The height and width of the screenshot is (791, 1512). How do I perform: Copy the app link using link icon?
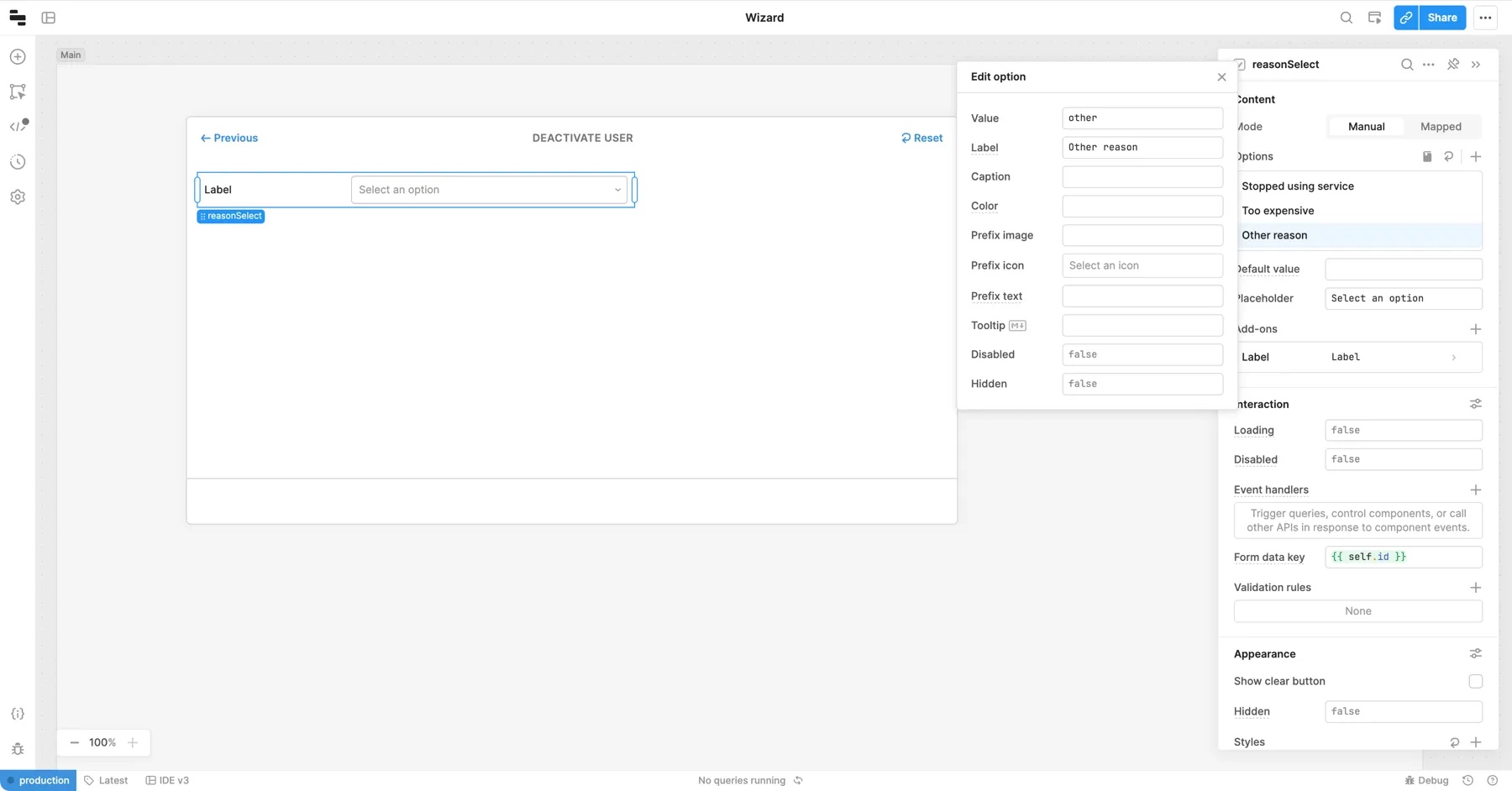[x=1406, y=18]
